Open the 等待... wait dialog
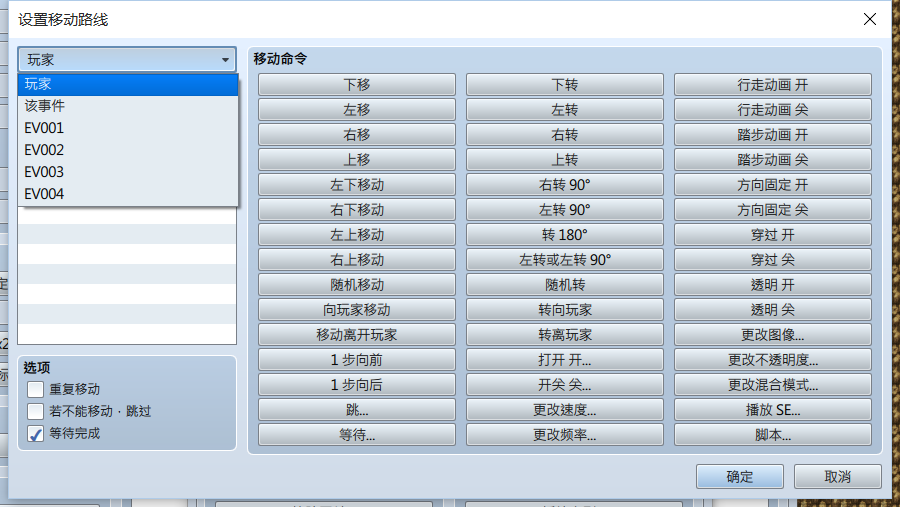 point(356,435)
